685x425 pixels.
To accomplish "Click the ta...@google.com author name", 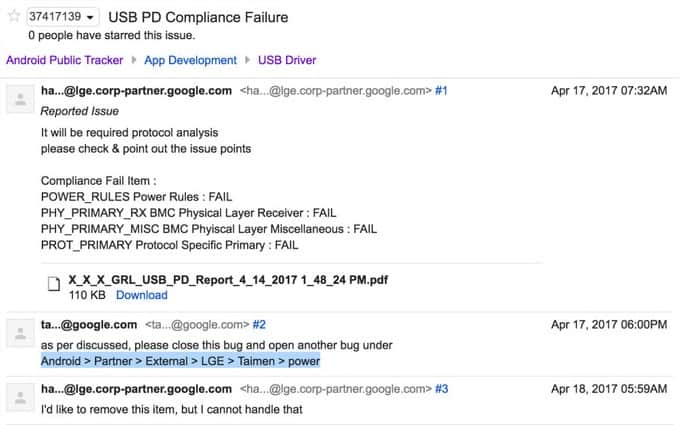I will coord(89,325).
